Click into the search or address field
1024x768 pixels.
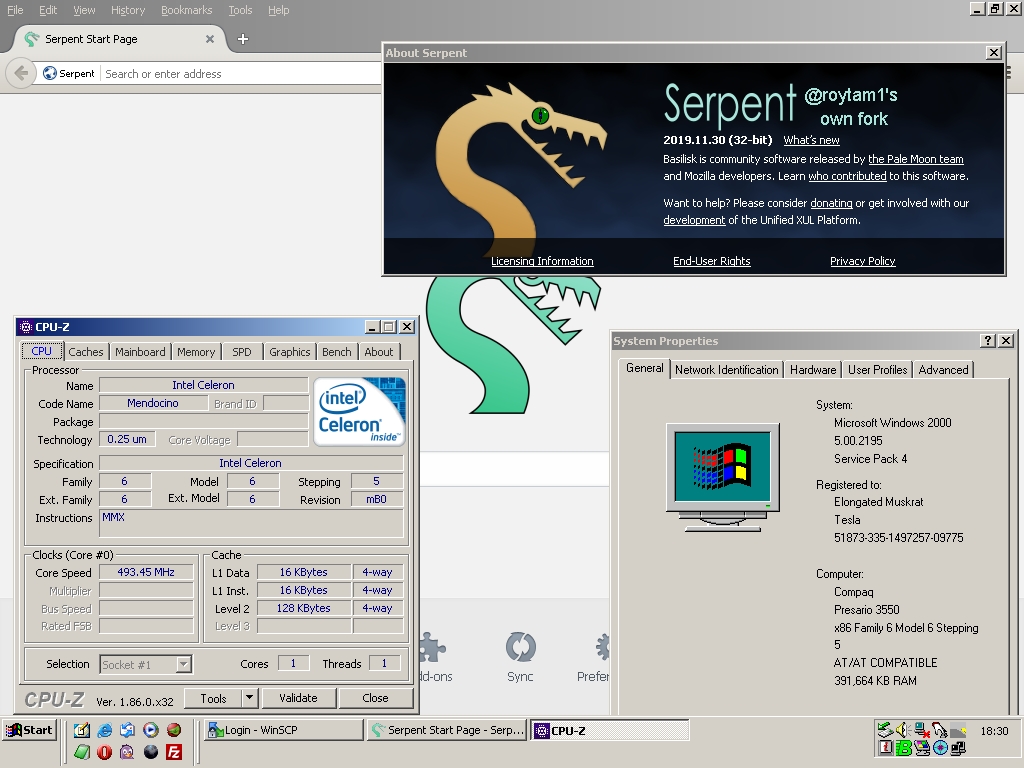coord(240,74)
